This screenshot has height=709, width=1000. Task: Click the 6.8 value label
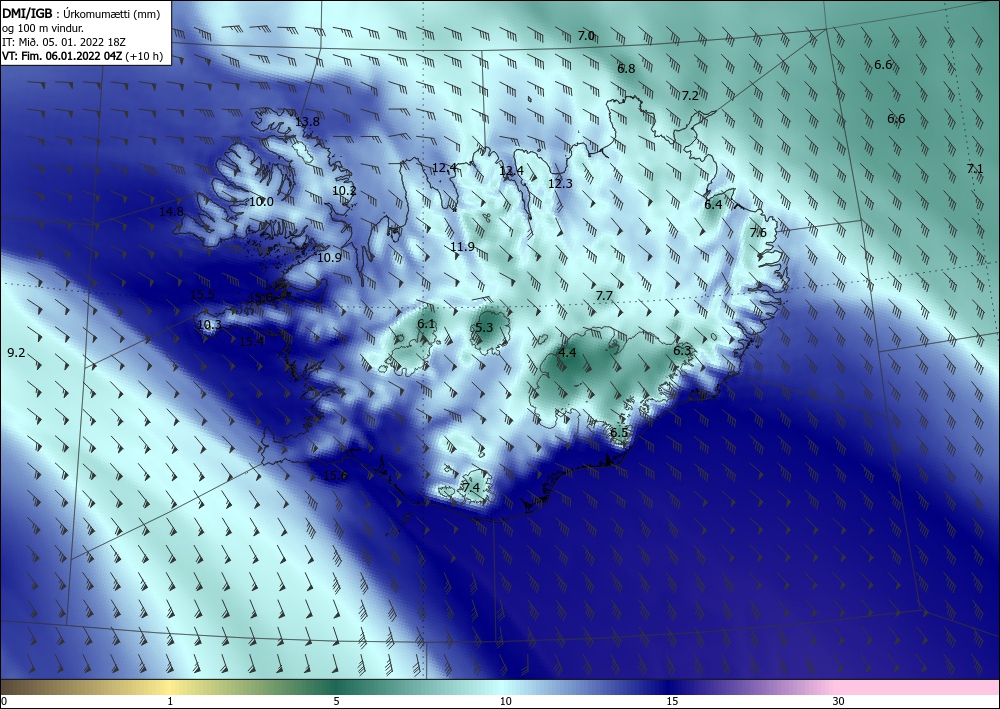coord(626,68)
